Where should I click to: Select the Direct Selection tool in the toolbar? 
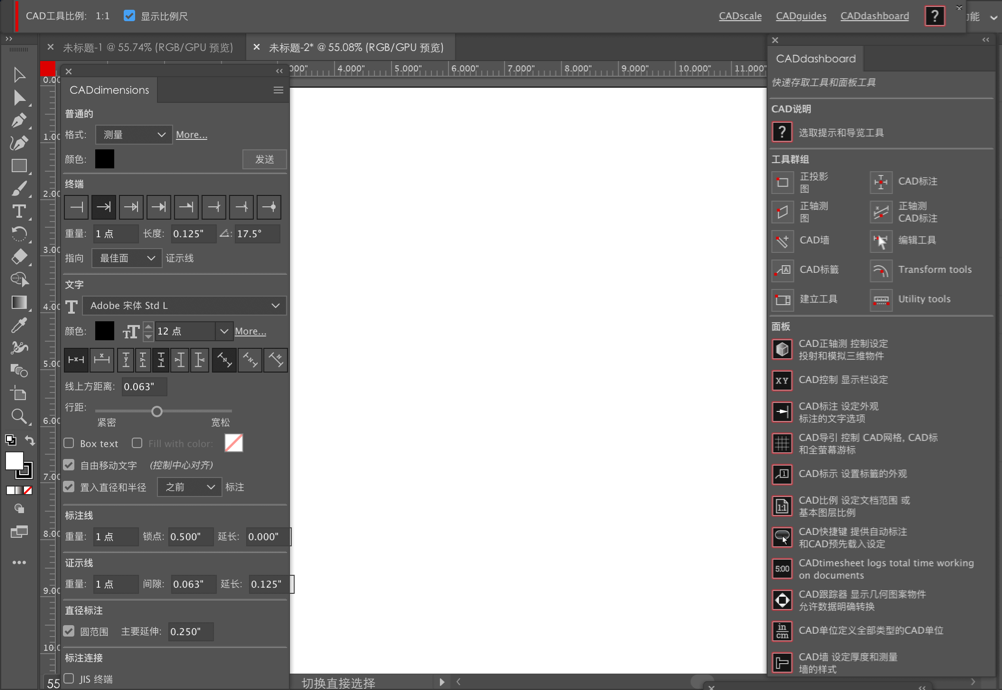[x=20, y=98]
